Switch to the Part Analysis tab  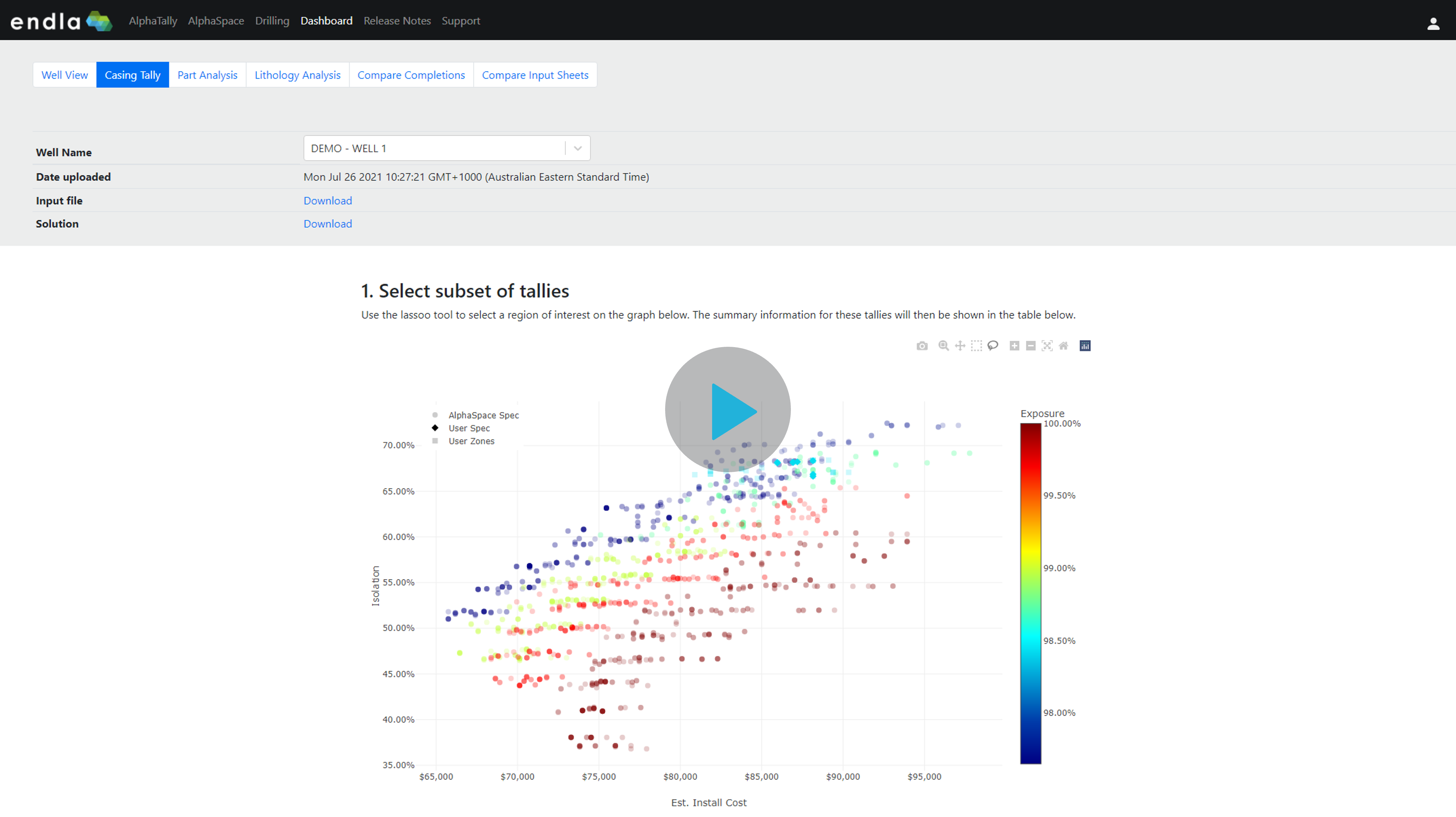207,75
